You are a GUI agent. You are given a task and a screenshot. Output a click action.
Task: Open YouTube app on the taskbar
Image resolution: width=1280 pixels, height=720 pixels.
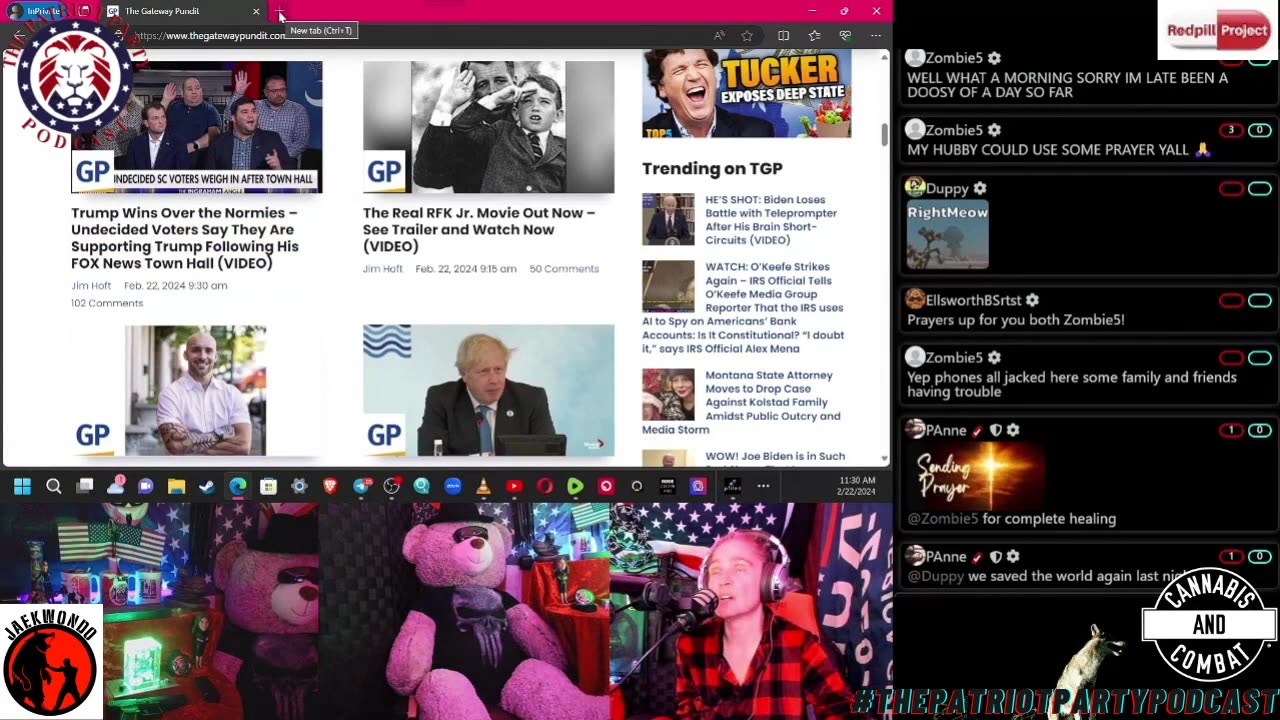tap(514, 486)
